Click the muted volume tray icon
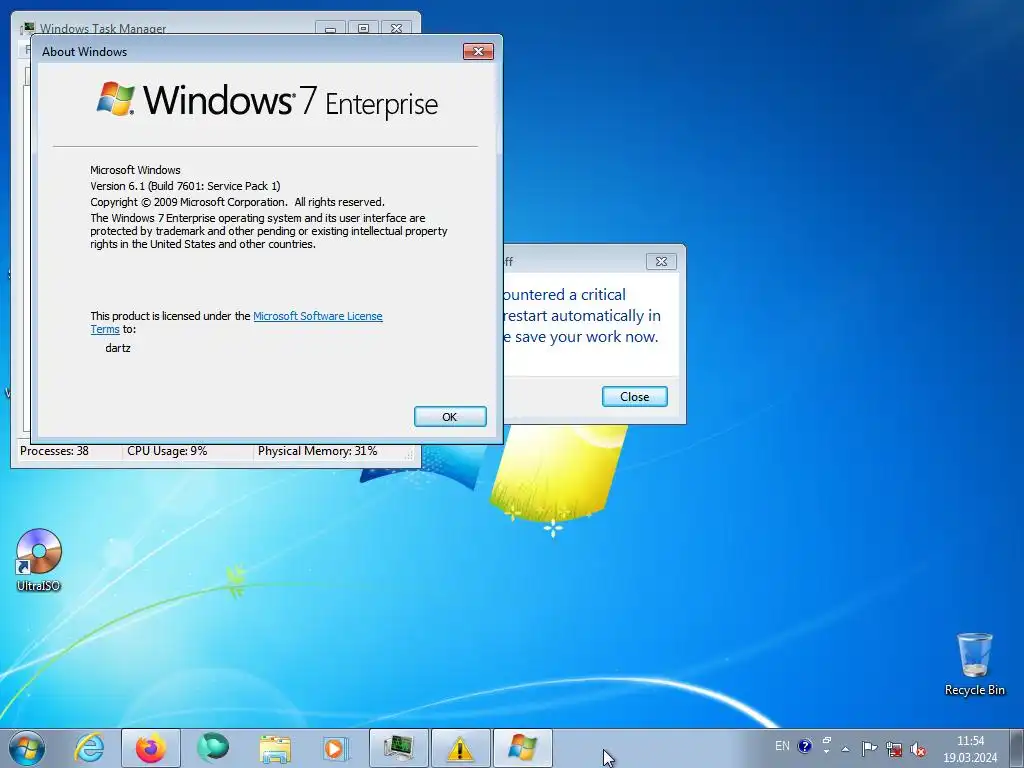The width and height of the screenshot is (1024, 768). pyautogui.click(x=918, y=748)
